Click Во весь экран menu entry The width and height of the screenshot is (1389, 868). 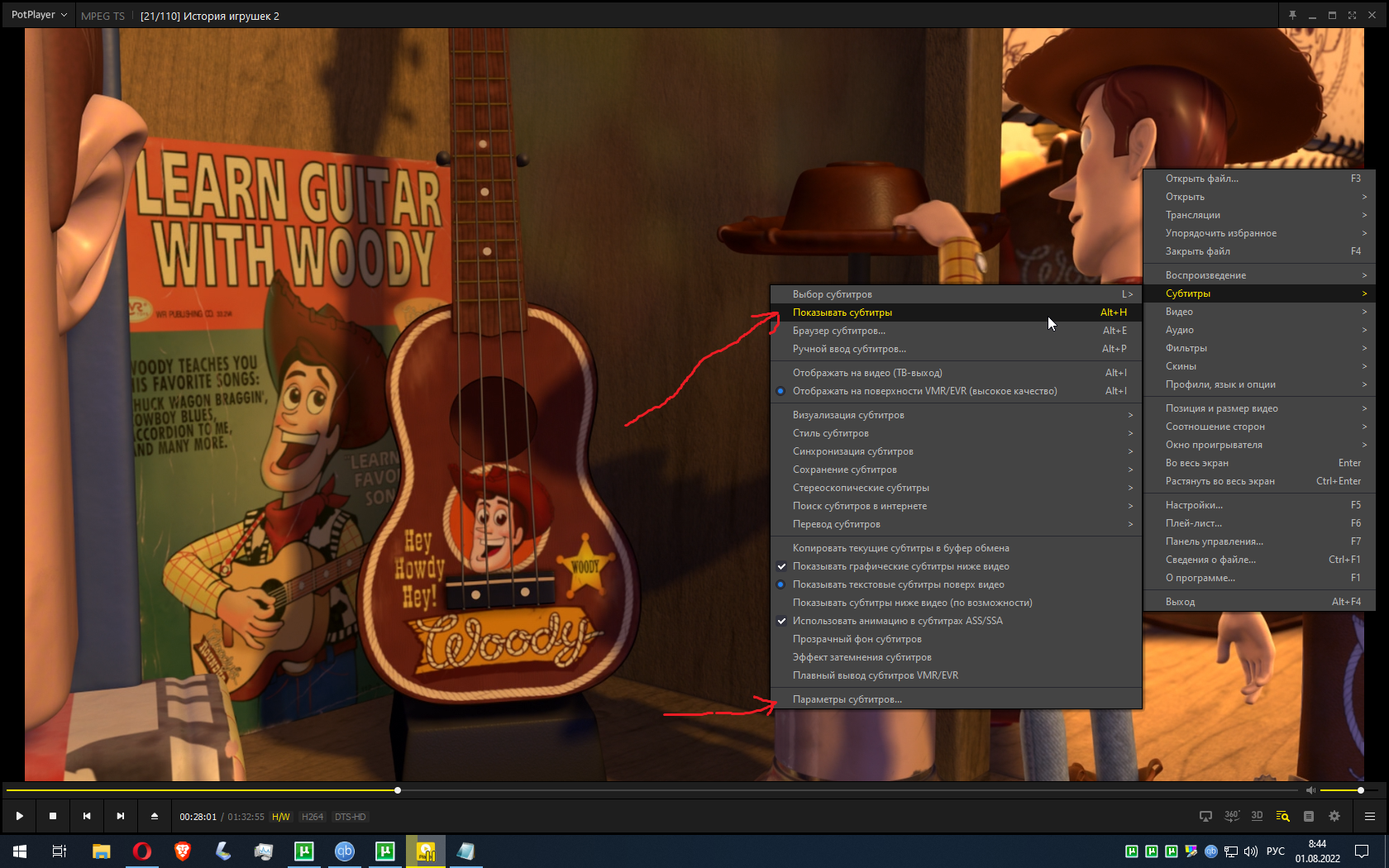point(1259,463)
